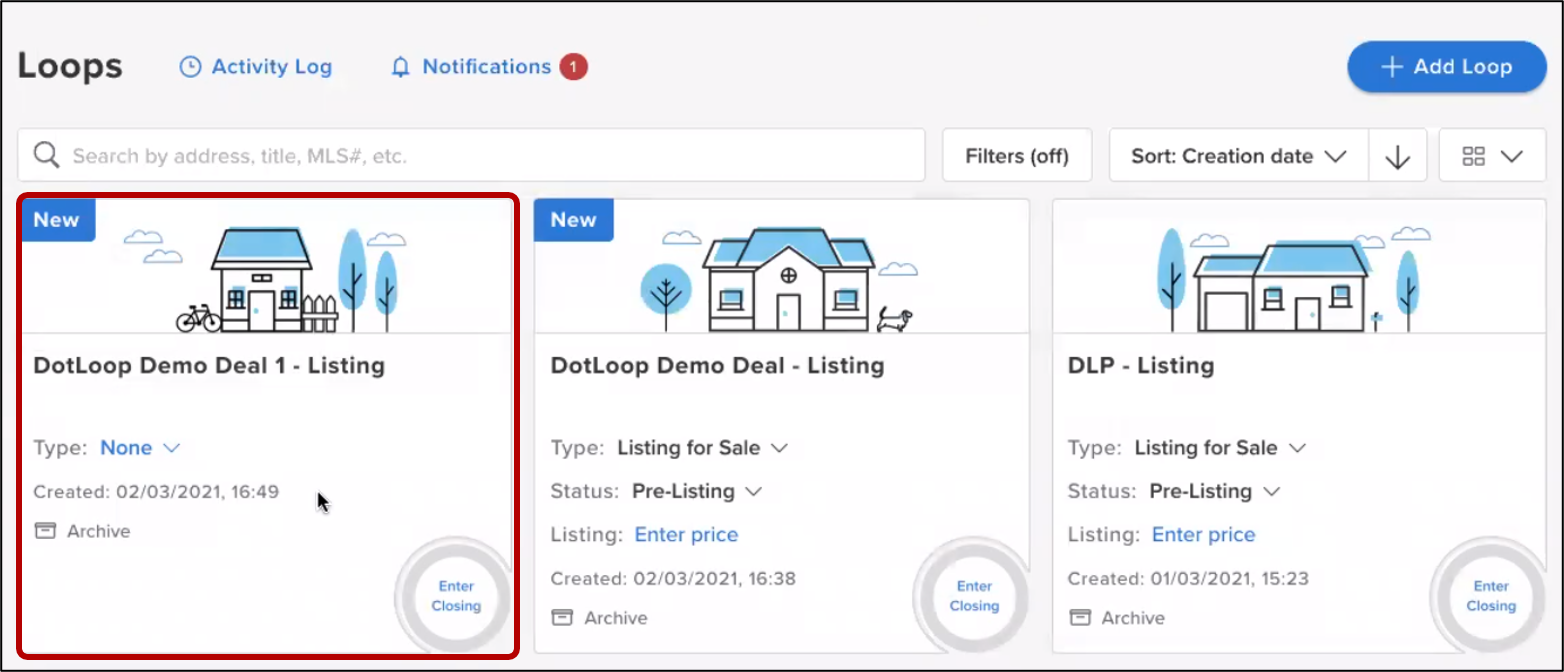Click Enter Closing on DotLoop Demo Deal - Listing card
This screenshot has width=1564, height=672.
tap(974, 596)
